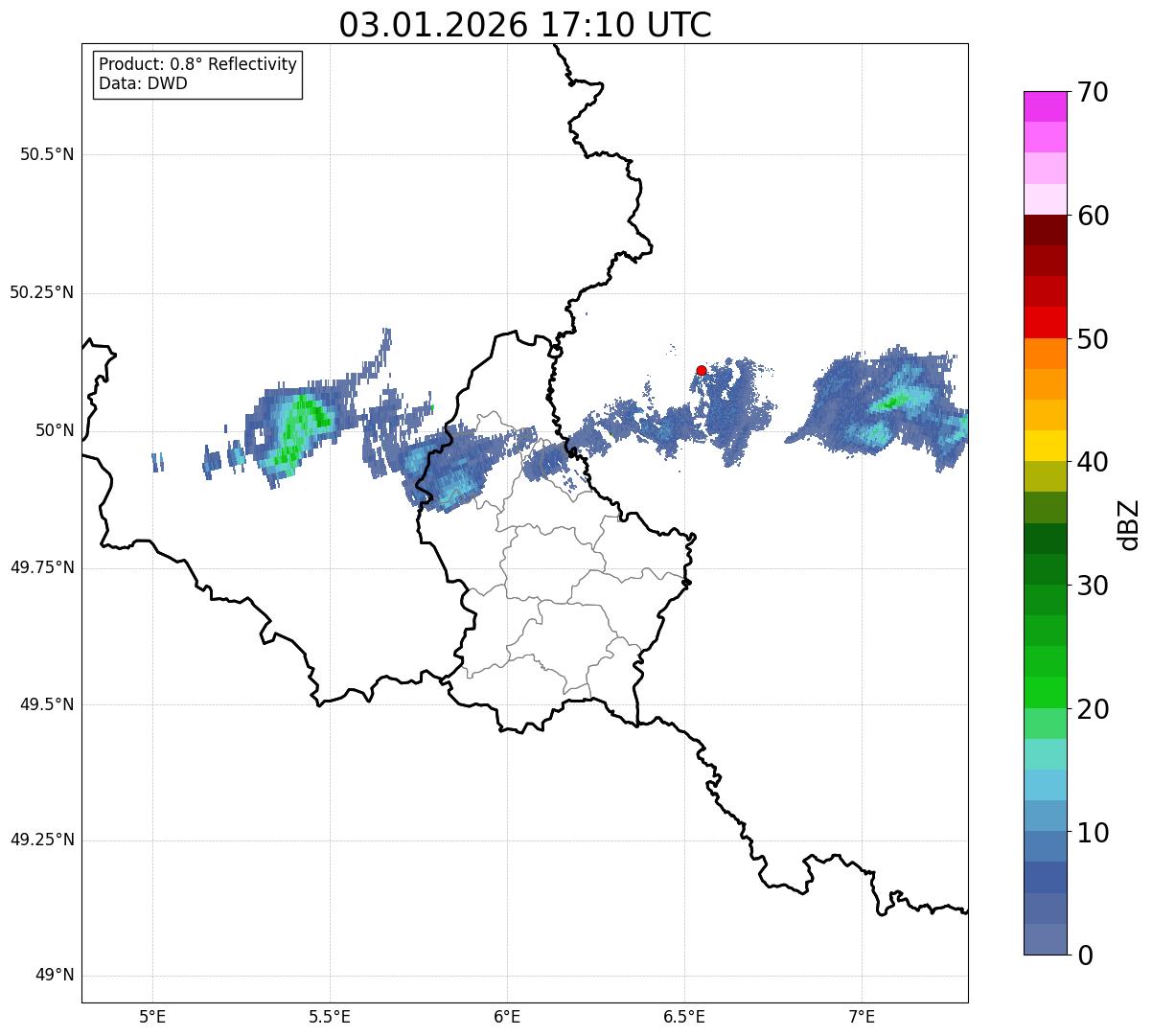Click the 5°E longitude label
Viewport: 1152px width, 1036px height.
pos(152,1016)
